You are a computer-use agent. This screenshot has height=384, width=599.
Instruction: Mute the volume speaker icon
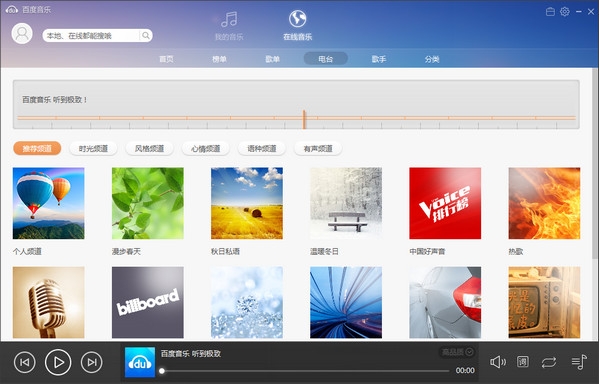(498, 362)
